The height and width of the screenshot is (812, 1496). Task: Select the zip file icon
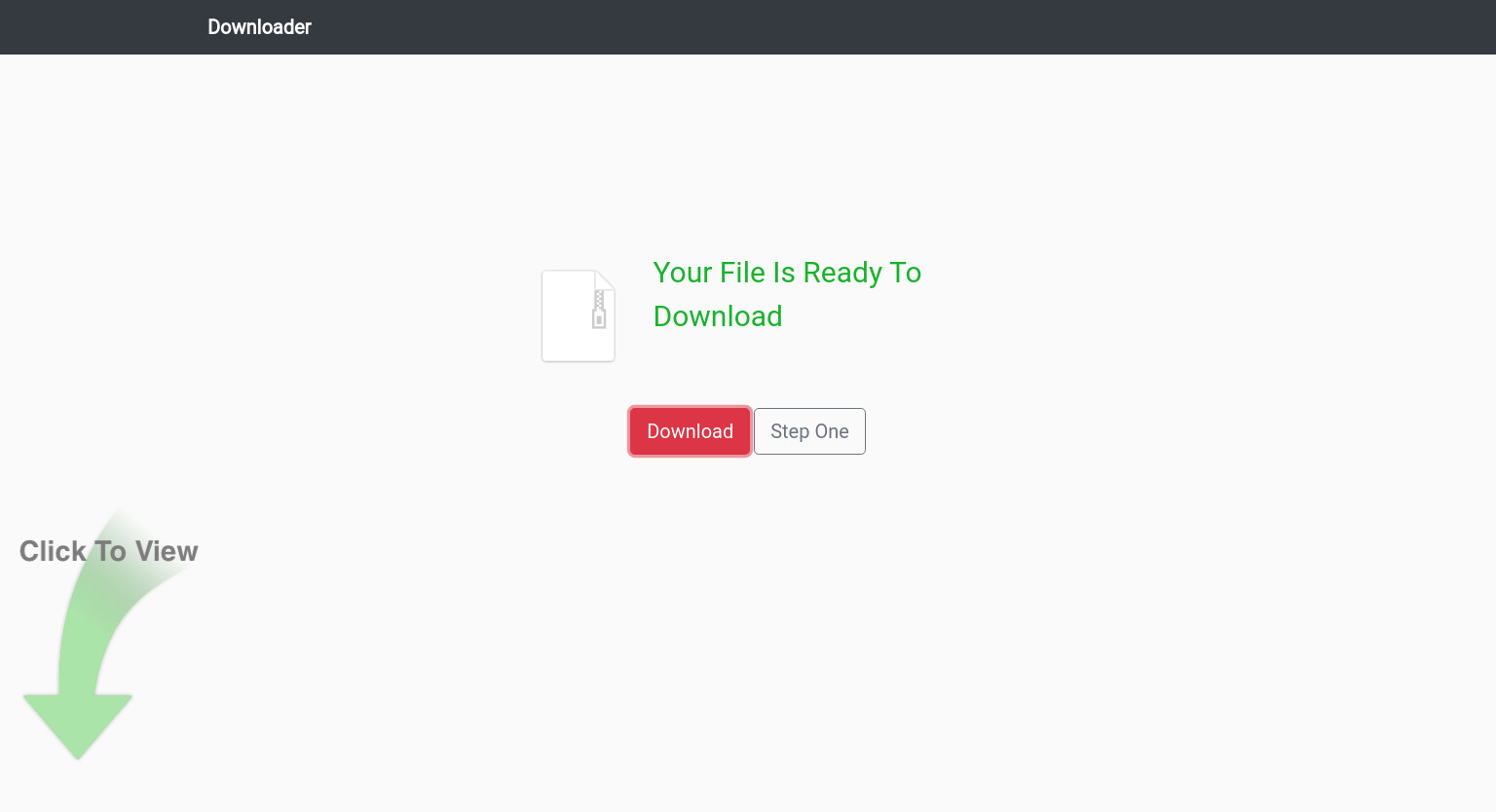coord(579,316)
